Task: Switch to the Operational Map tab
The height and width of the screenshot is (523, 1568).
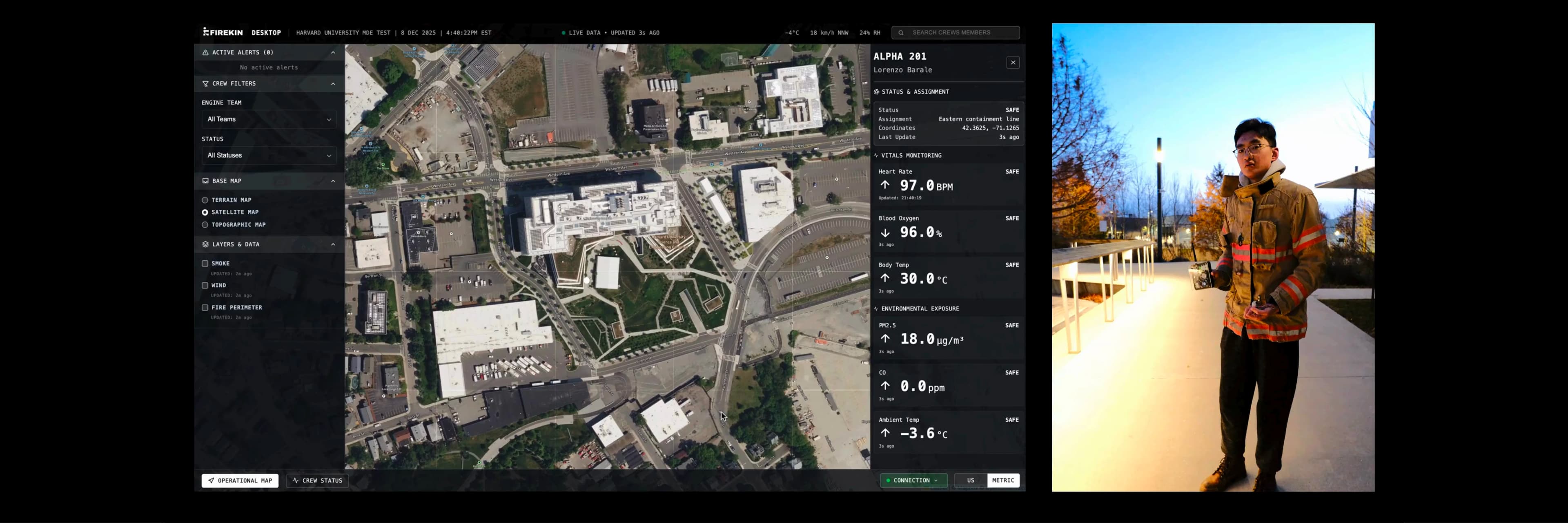Action: coord(240,481)
